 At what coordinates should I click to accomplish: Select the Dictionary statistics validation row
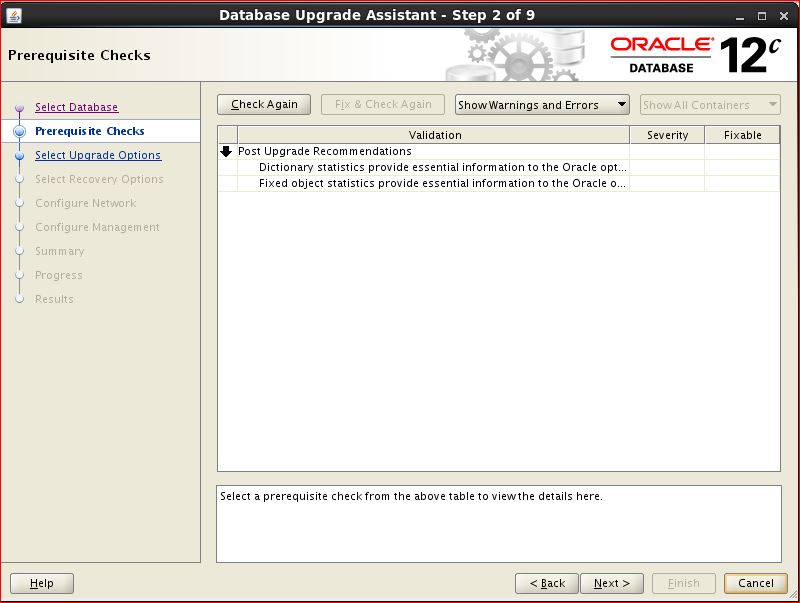pos(442,168)
